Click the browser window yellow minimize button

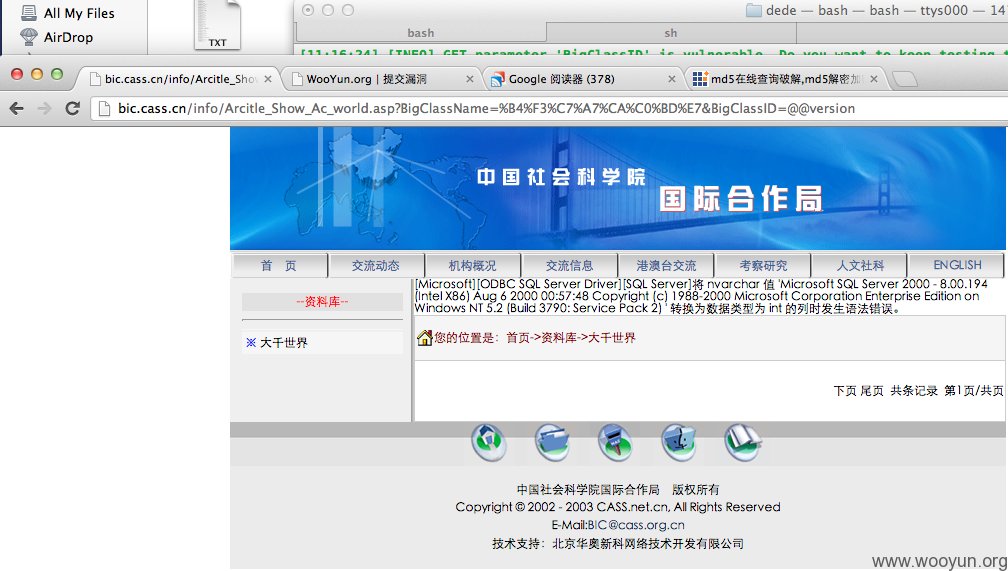click(x=37, y=74)
